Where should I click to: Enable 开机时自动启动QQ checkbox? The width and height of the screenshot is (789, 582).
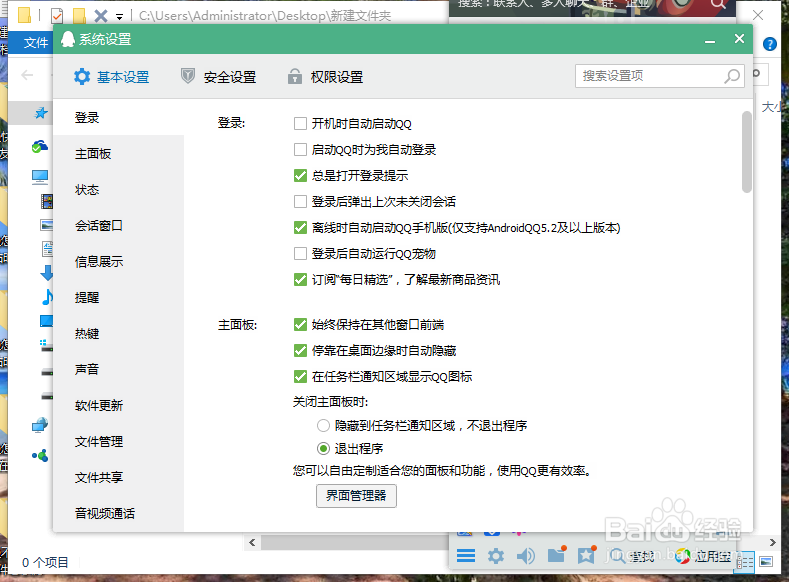tap(300, 124)
